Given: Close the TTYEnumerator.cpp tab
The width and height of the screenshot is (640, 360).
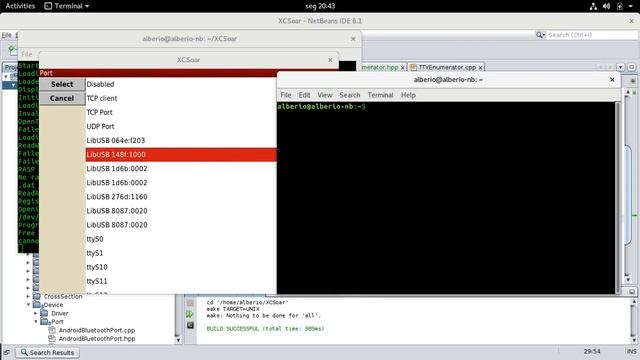Looking at the screenshot, I should 481,67.
